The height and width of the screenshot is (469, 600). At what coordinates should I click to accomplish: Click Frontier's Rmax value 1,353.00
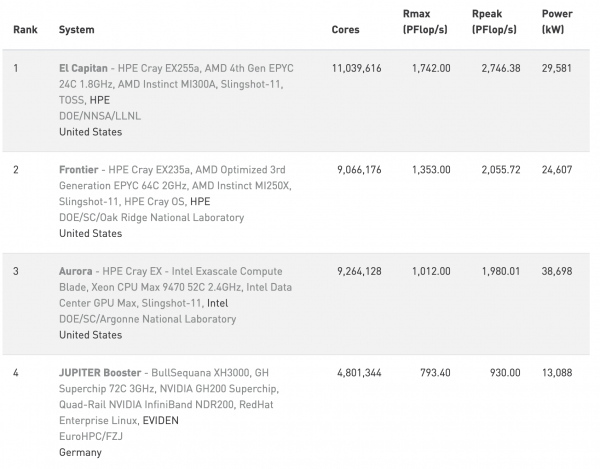[x=431, y=170]
